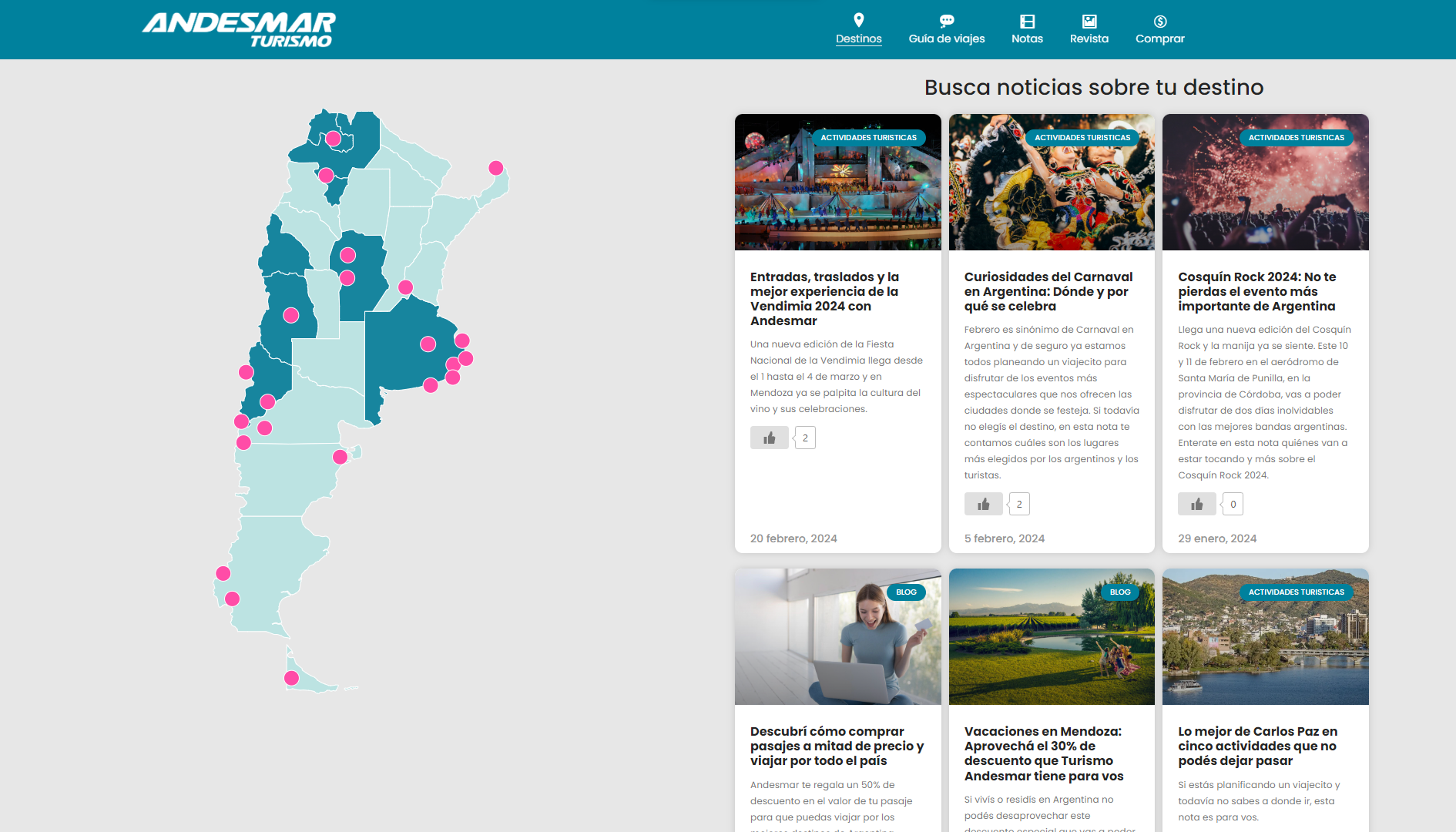The height and width of the screenshot is (832, 1456).
Task: Open the Cosquín Rock fireworks crowd thumbnail
Action: pos(1265,182)
